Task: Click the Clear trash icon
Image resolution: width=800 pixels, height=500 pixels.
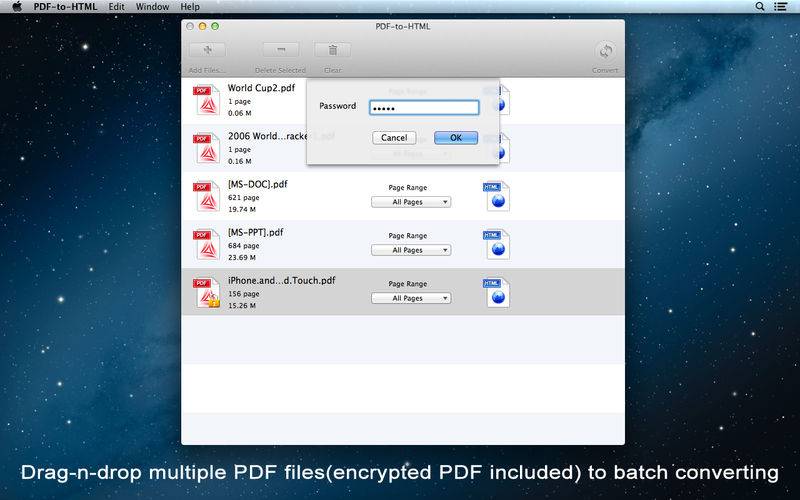Action: [333, 49]
